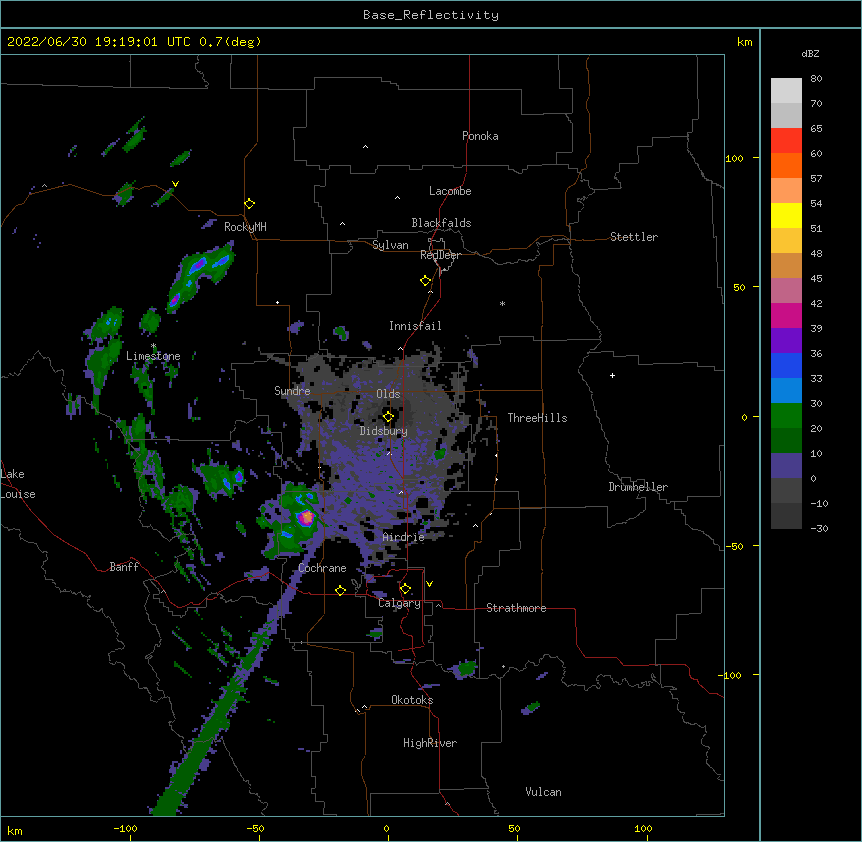Click the -30 value at legend bottom
The width and height of the screenshot is (862, 842).
click(819, 528)
